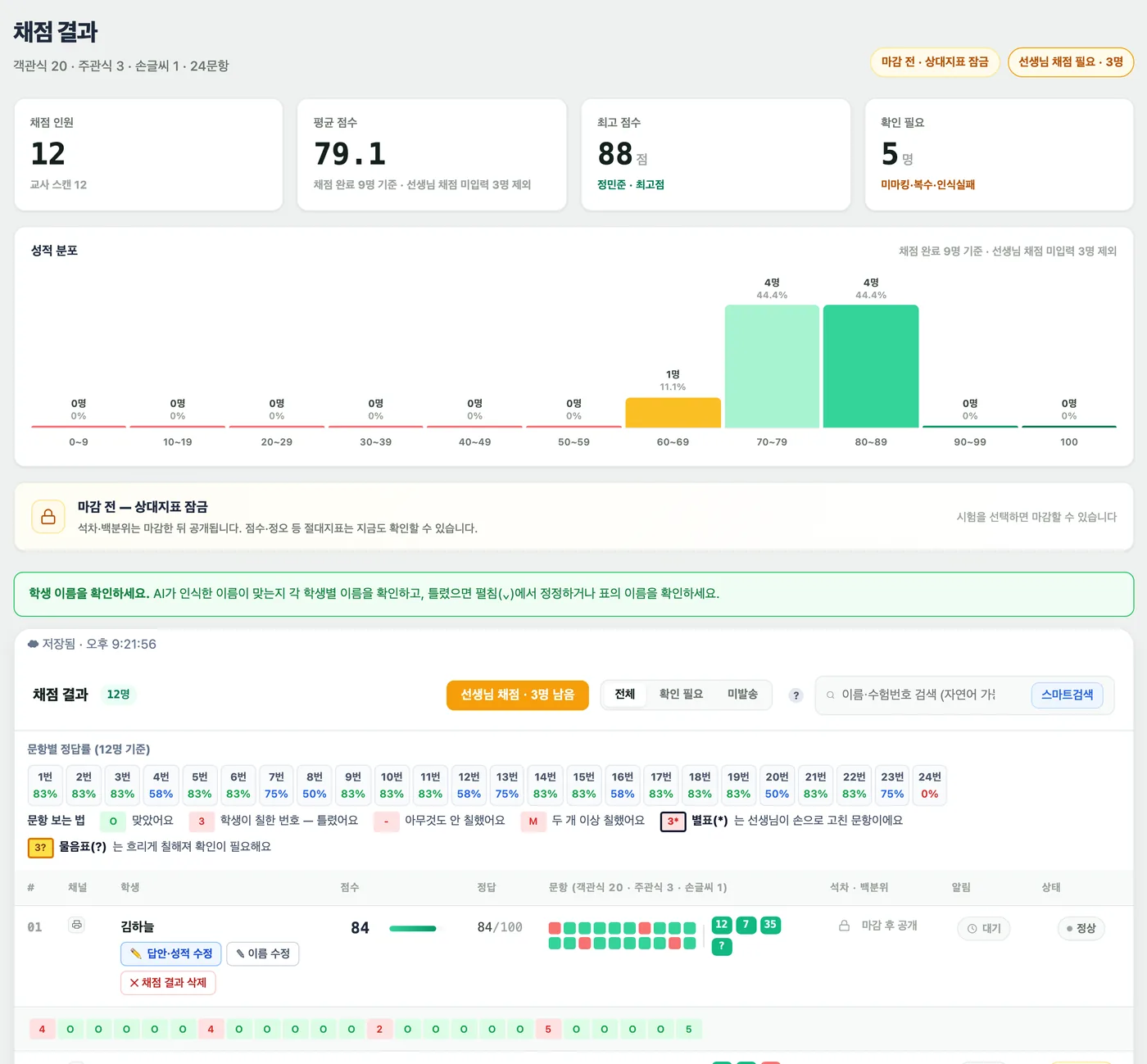
Task: Select the 20번 50% question chip
Action: point(777,786)
